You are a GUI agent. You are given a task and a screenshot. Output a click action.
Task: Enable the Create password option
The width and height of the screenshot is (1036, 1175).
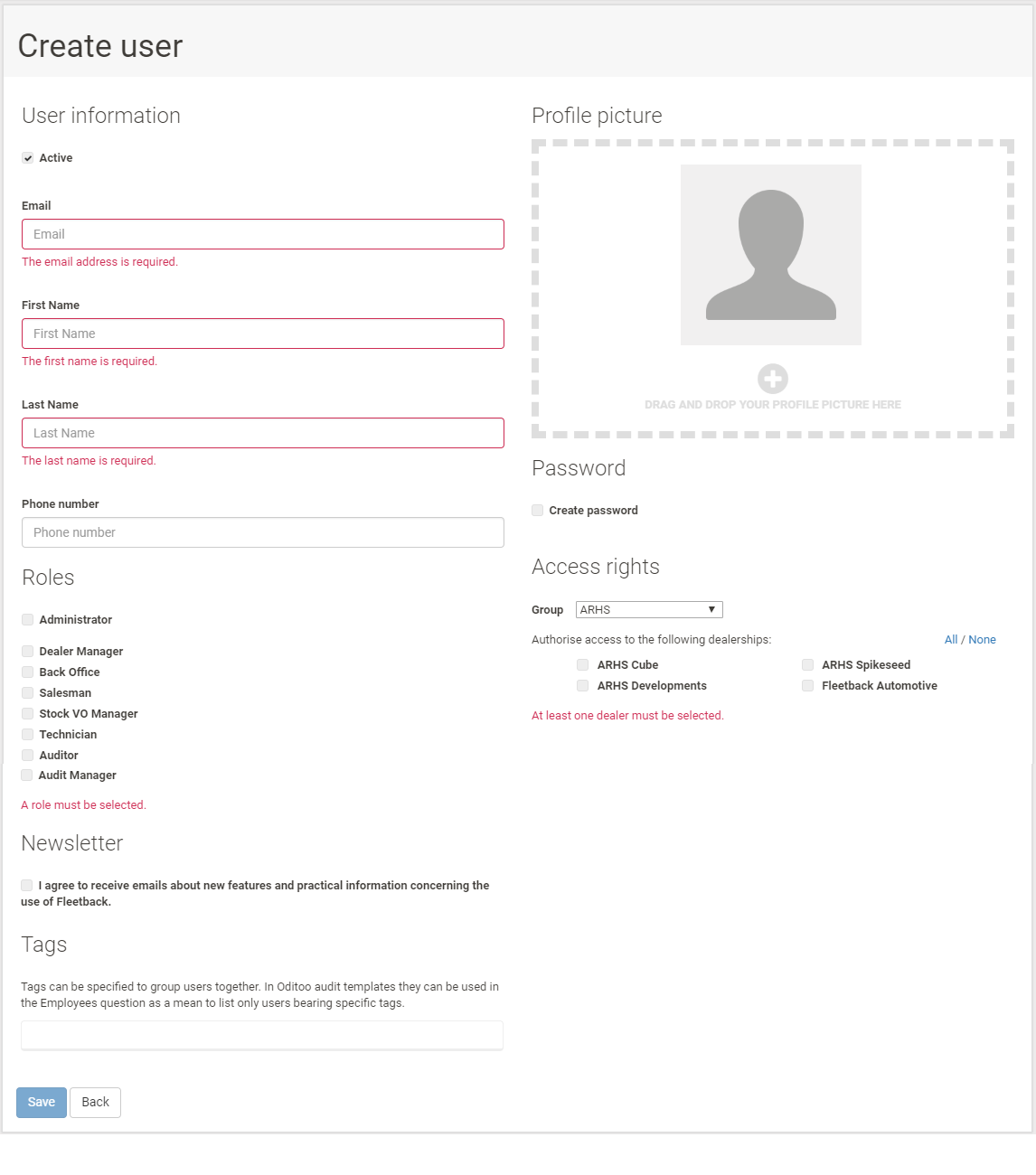click(536, 510)
